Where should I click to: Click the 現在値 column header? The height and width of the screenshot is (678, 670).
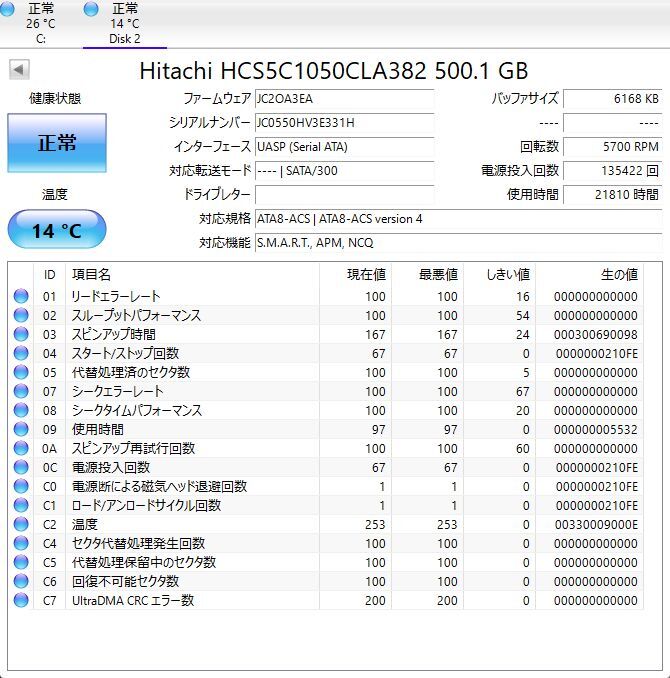click(356, 275)
